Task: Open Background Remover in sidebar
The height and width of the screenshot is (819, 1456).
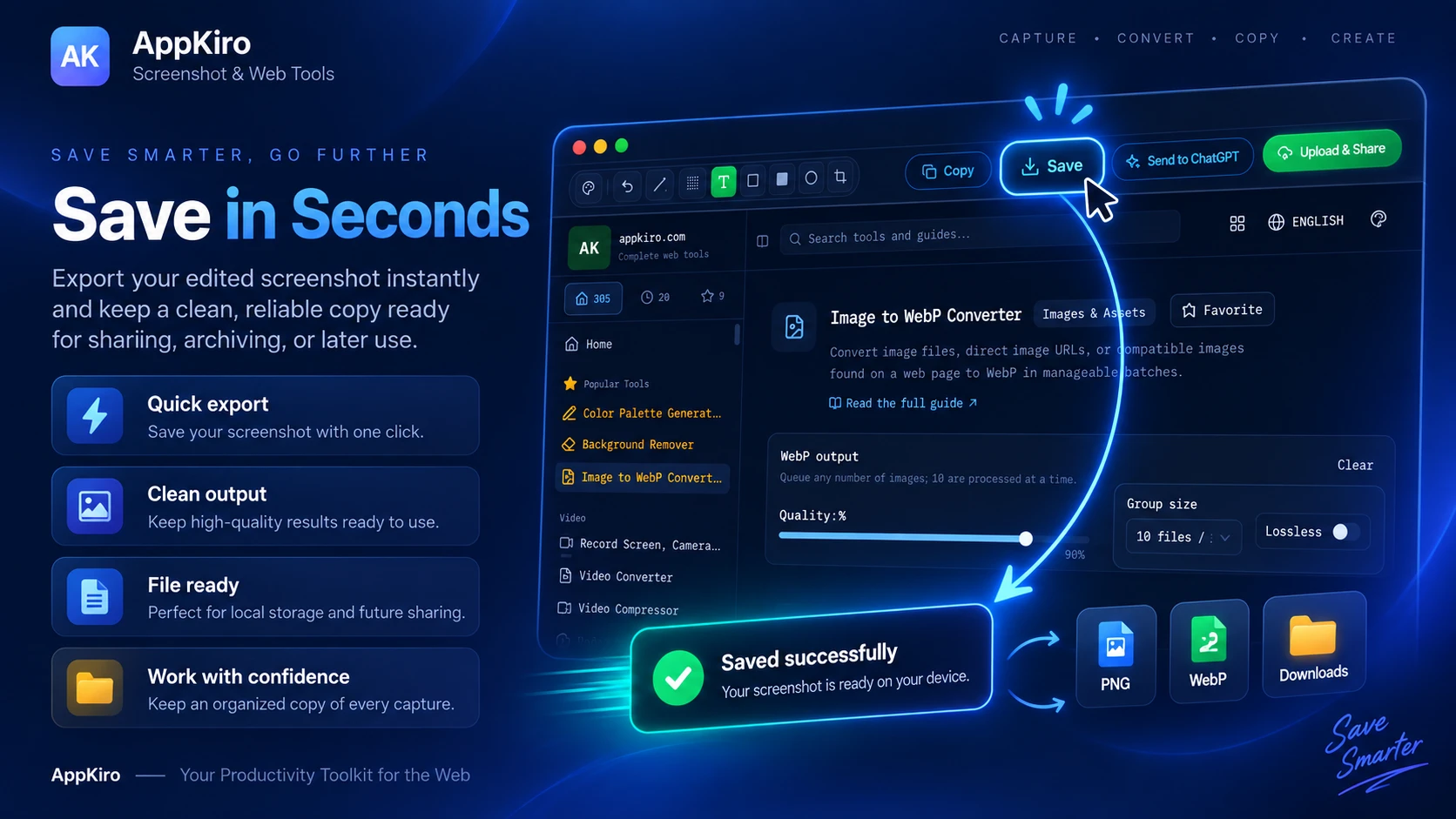Action: click(x=629, y=445)
